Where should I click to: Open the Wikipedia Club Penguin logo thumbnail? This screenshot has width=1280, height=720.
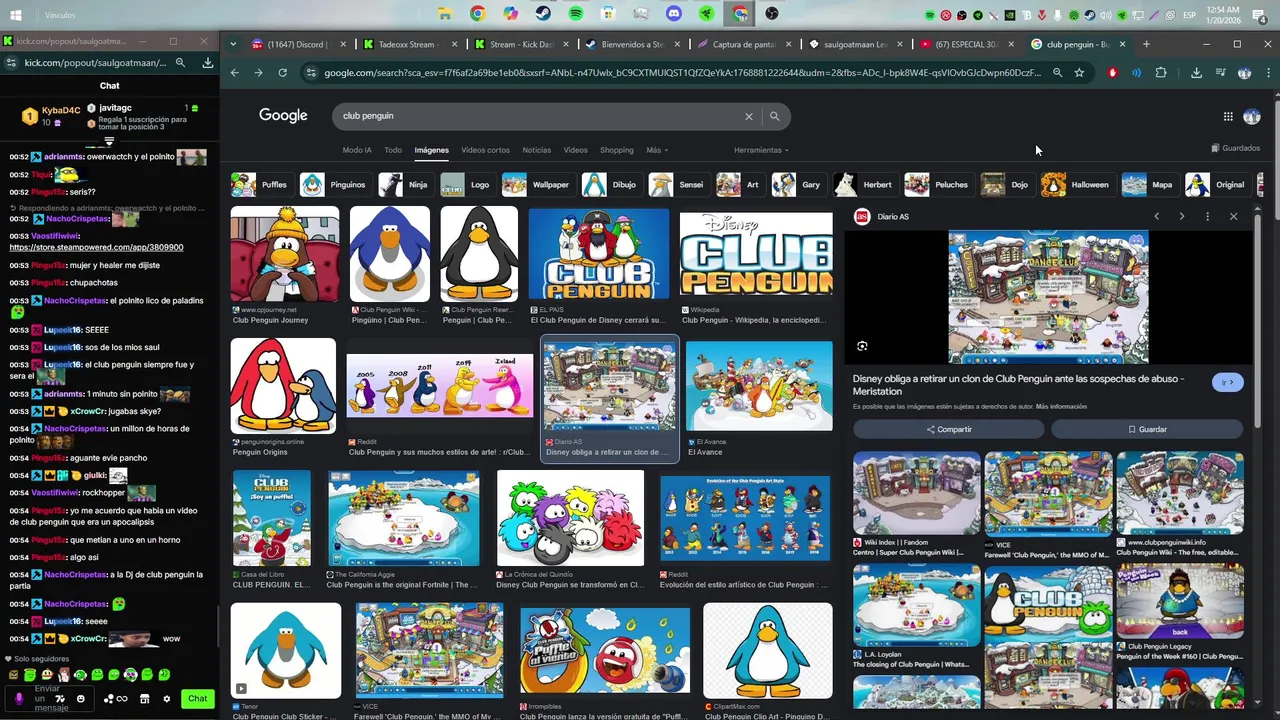point(756,254)
